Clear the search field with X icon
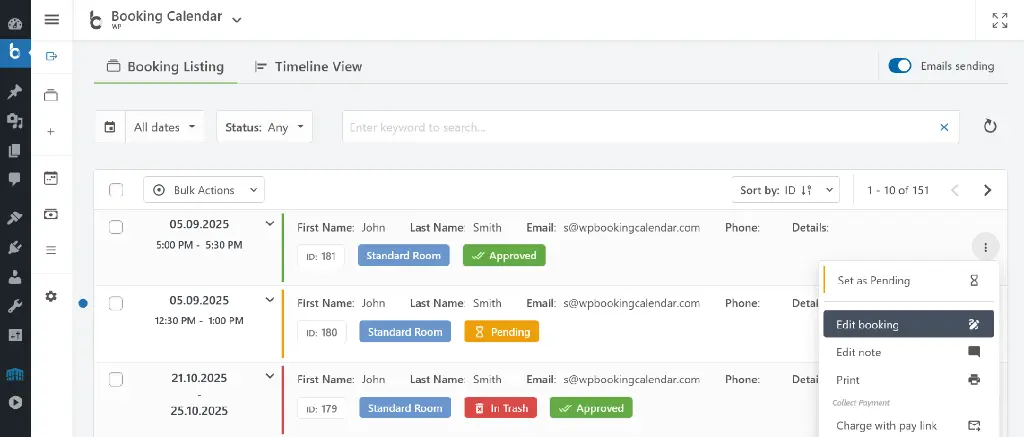 (943, 127)
